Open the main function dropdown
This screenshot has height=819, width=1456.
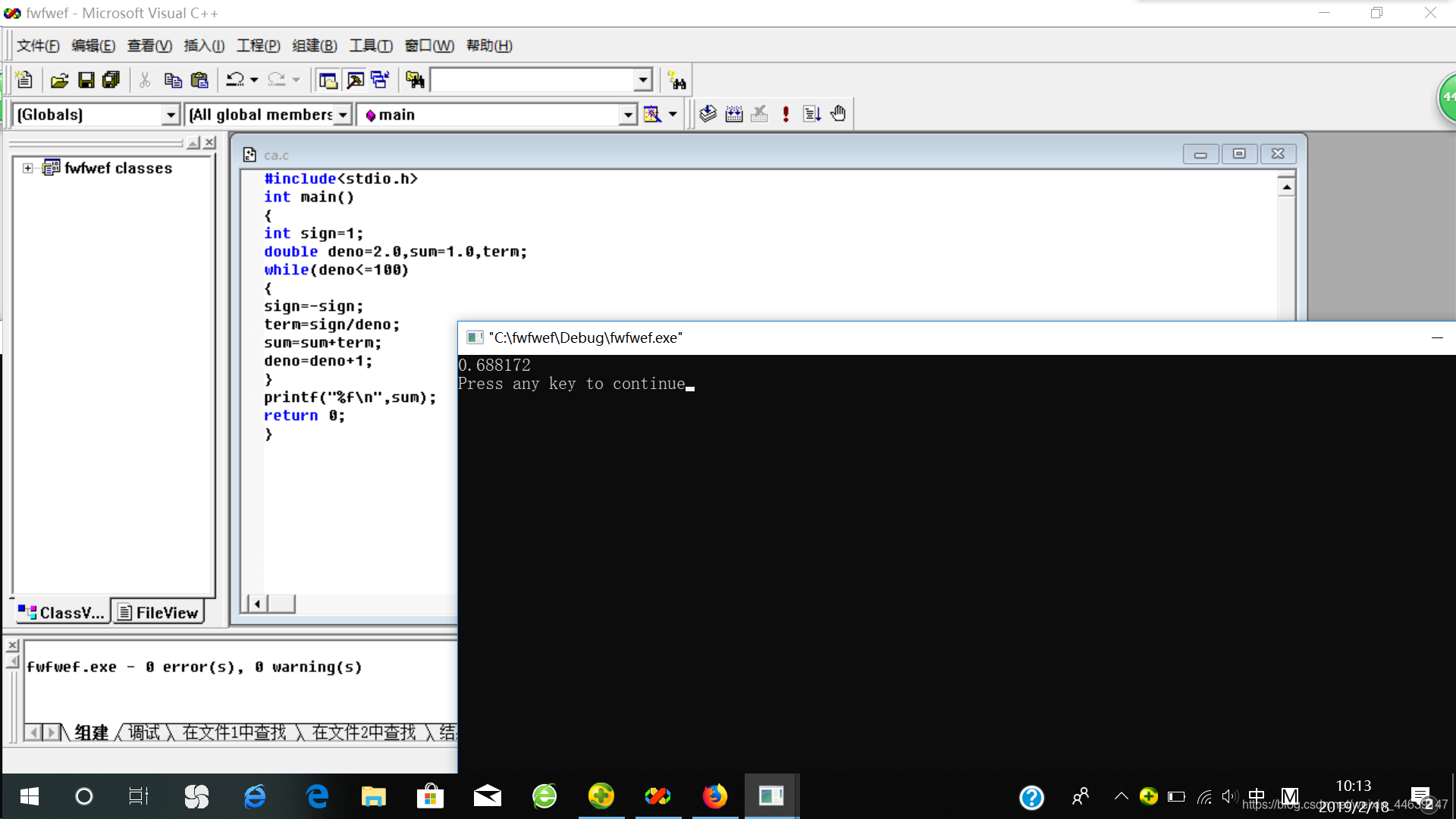point(627,115)
